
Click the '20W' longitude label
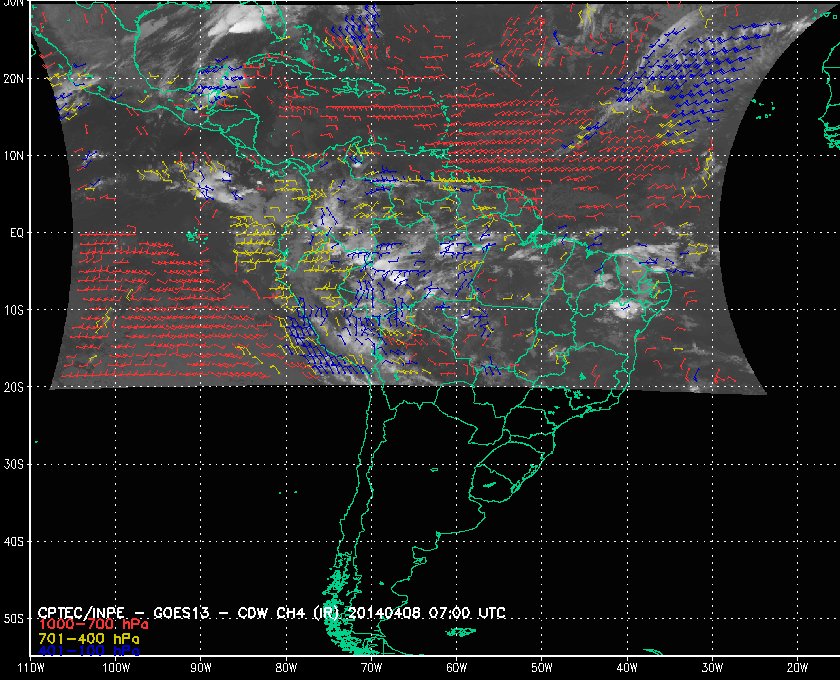797,668
